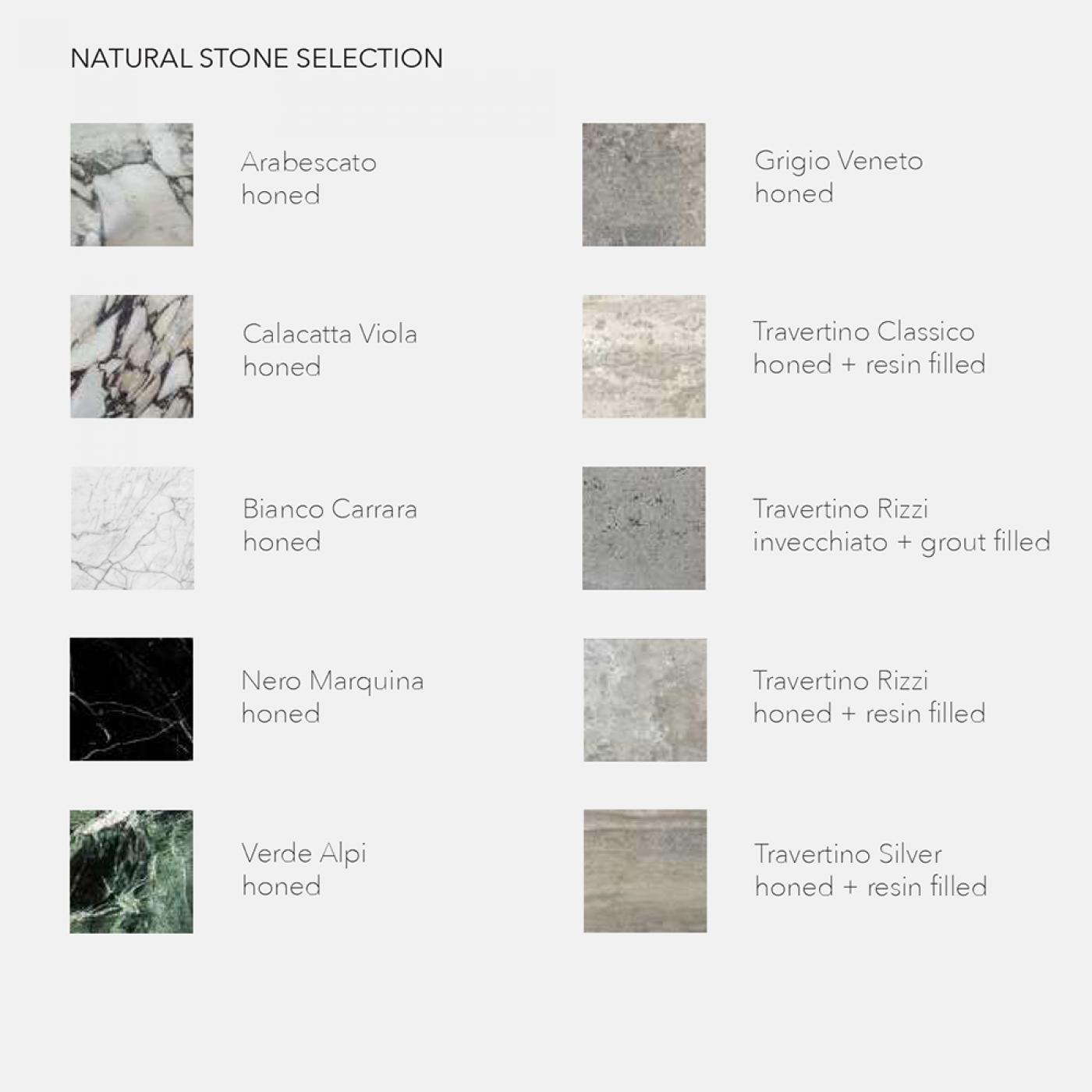Image resolution: width=1092 pixels, height=1092 pixels.
Task: Choose the Travertino Rizzi honed resin swatch
Action: [x=644, y=700]
